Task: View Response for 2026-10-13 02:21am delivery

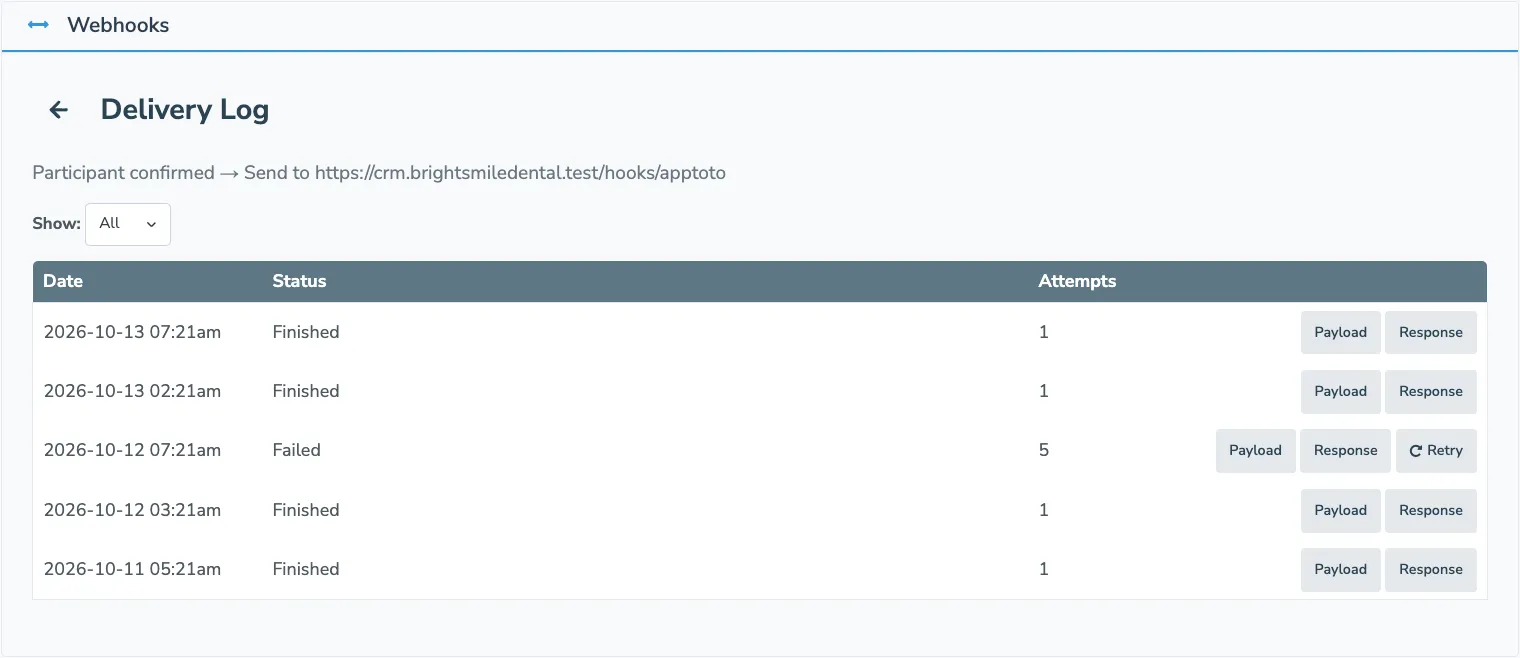Action: point(1430,392)
